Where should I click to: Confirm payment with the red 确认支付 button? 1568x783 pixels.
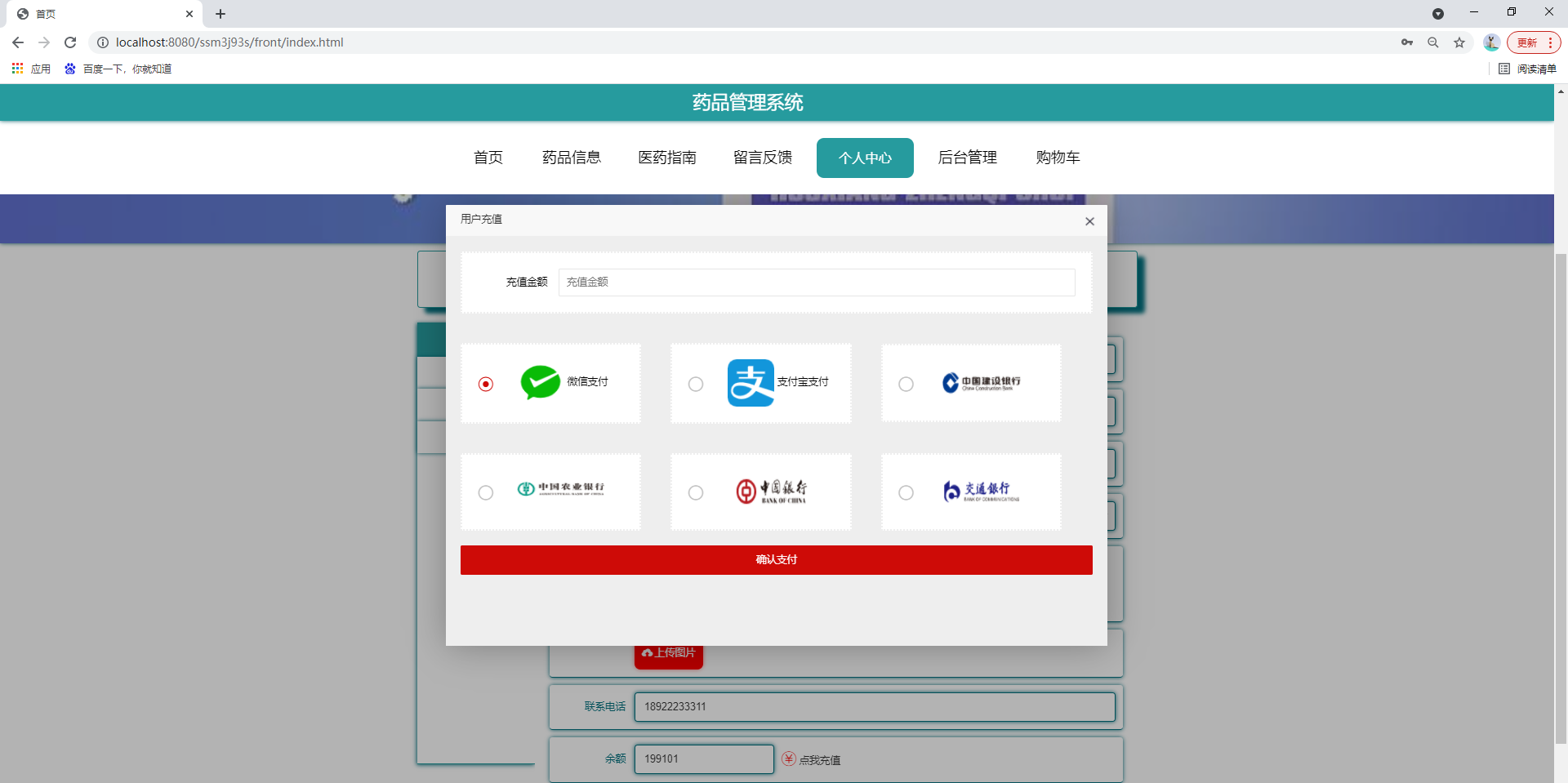(777, 560)
